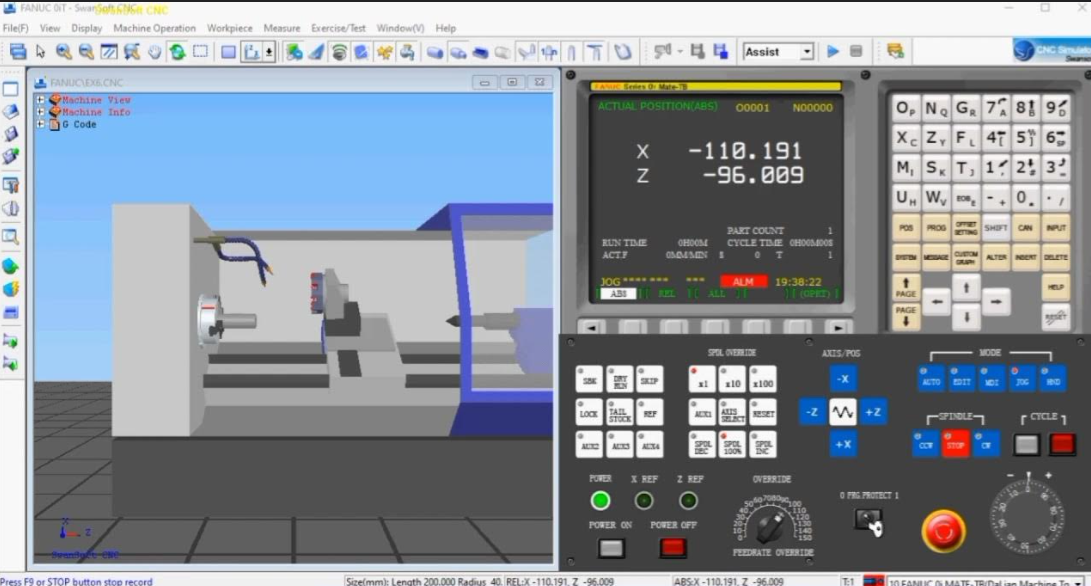Switch to JOG mode
The width and height of the screenshot is (1091, 586).
coord(1022,379)
